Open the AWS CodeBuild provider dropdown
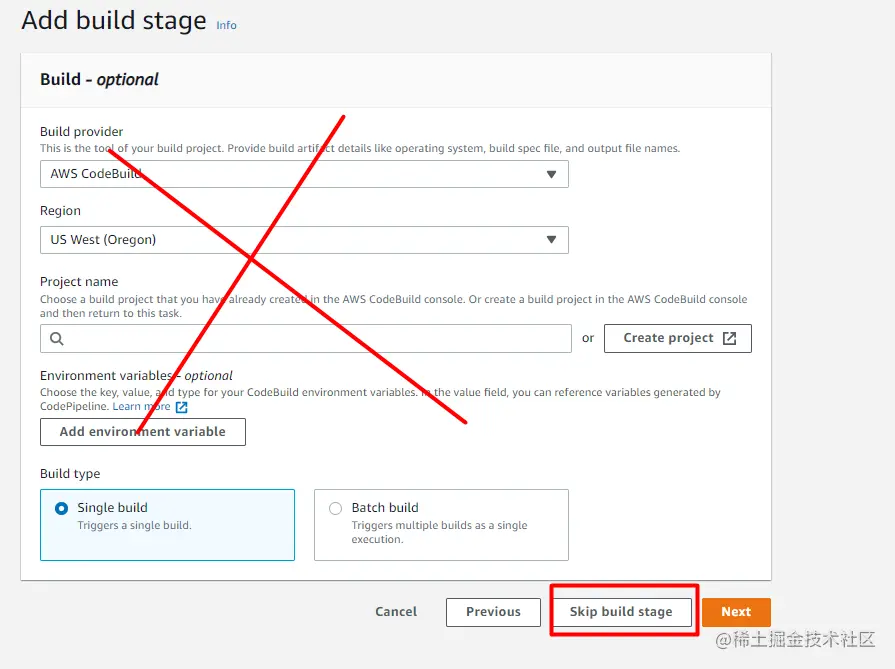 (304, 174)
